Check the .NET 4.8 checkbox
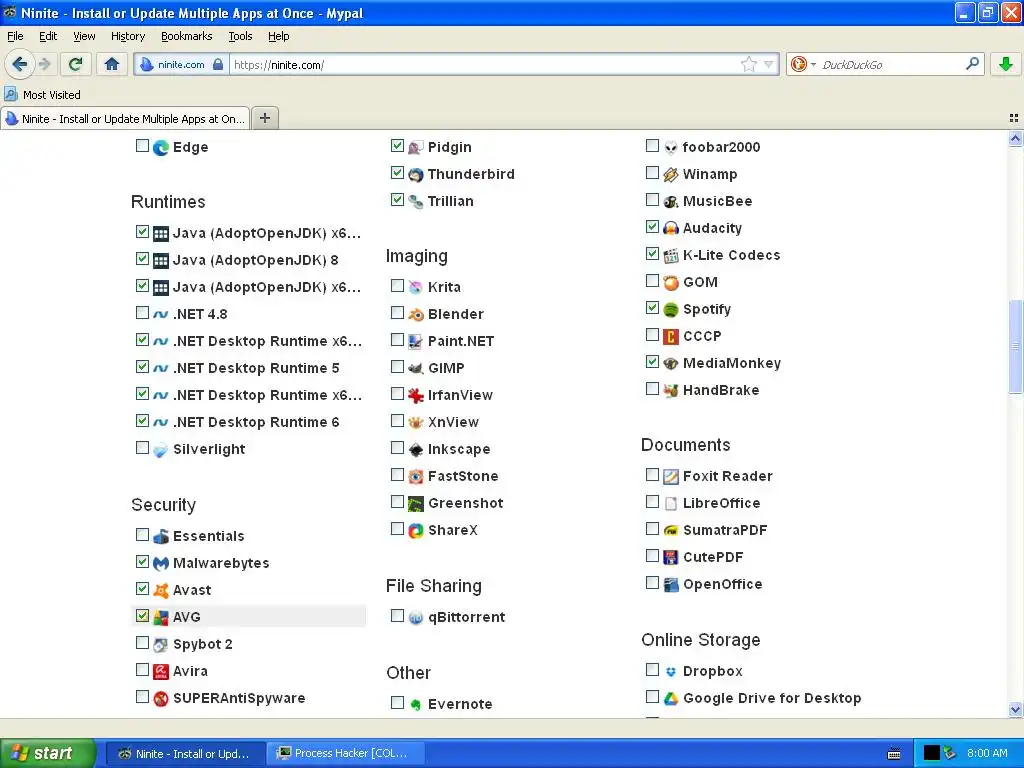The width and height of the screenshot is (1024, 768). [142, 313]
